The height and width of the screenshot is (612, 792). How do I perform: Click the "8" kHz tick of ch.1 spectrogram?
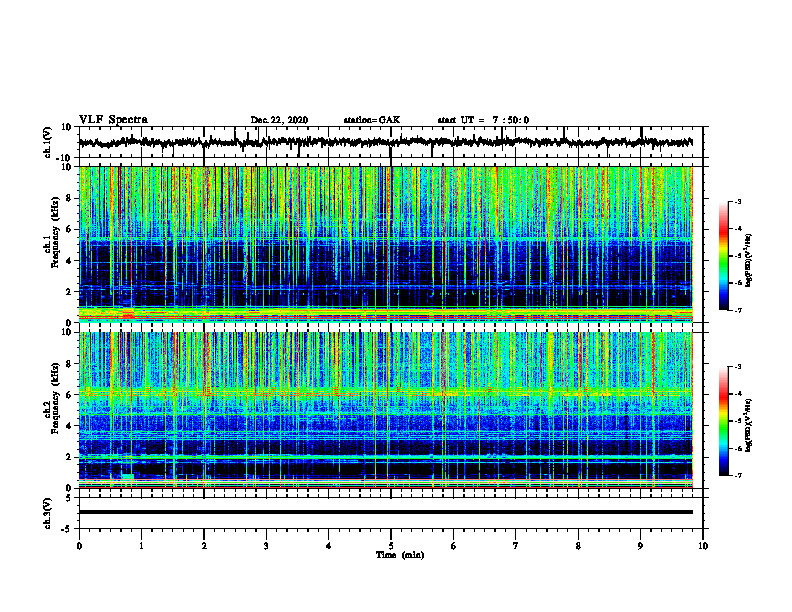[x=70, y=198]
